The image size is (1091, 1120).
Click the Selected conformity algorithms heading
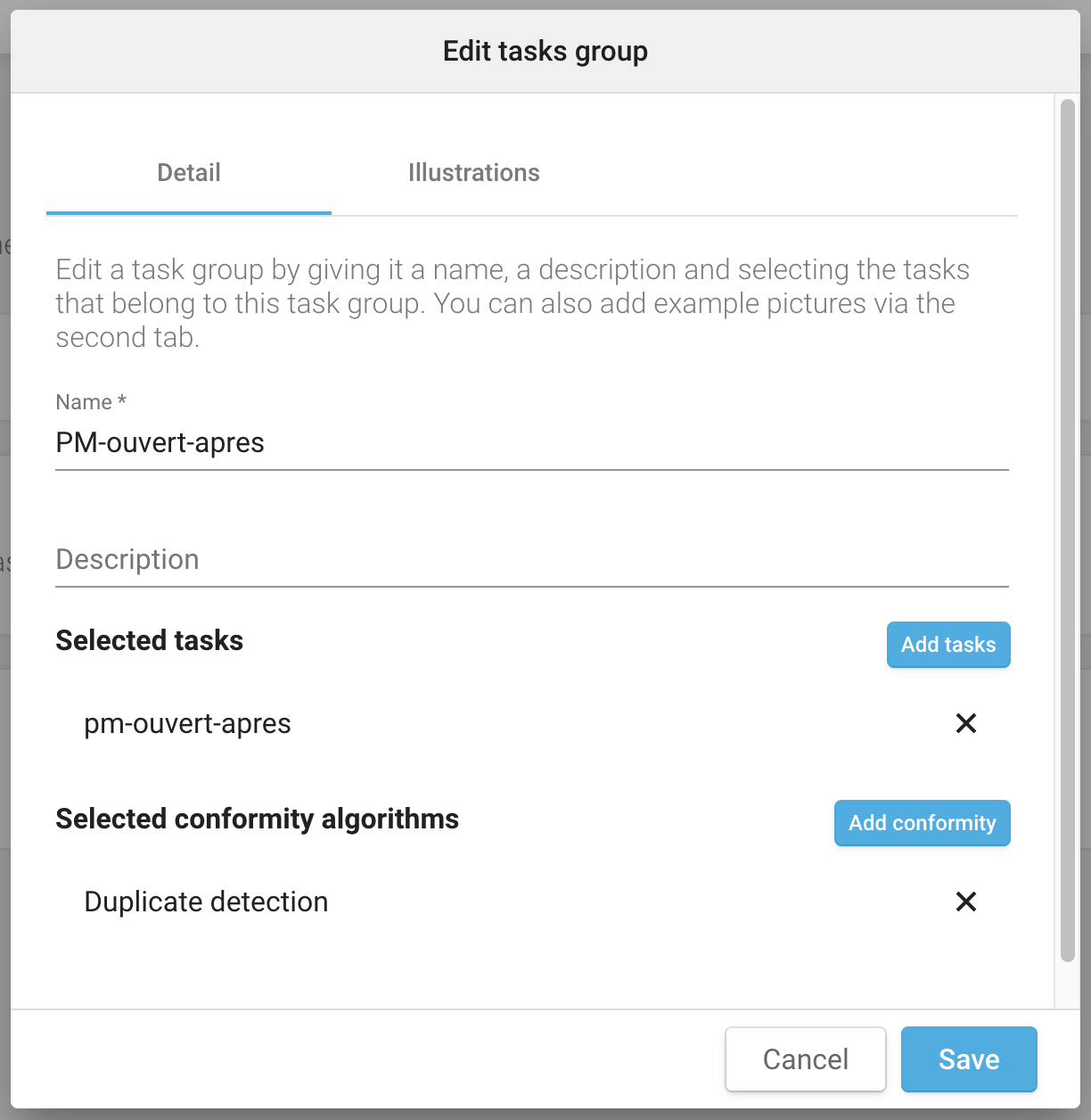258,819
